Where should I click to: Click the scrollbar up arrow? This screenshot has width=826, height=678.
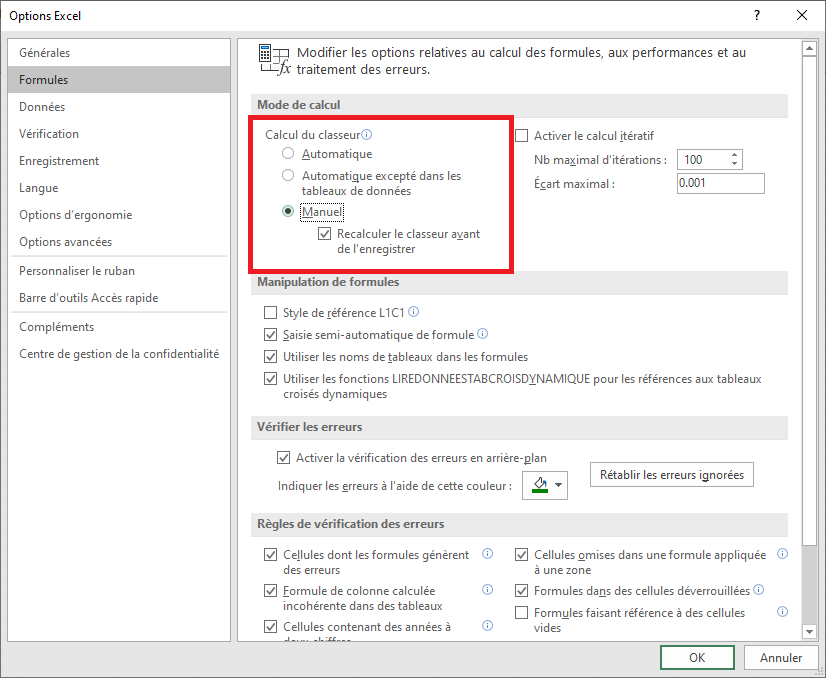[x=809, y=48]
